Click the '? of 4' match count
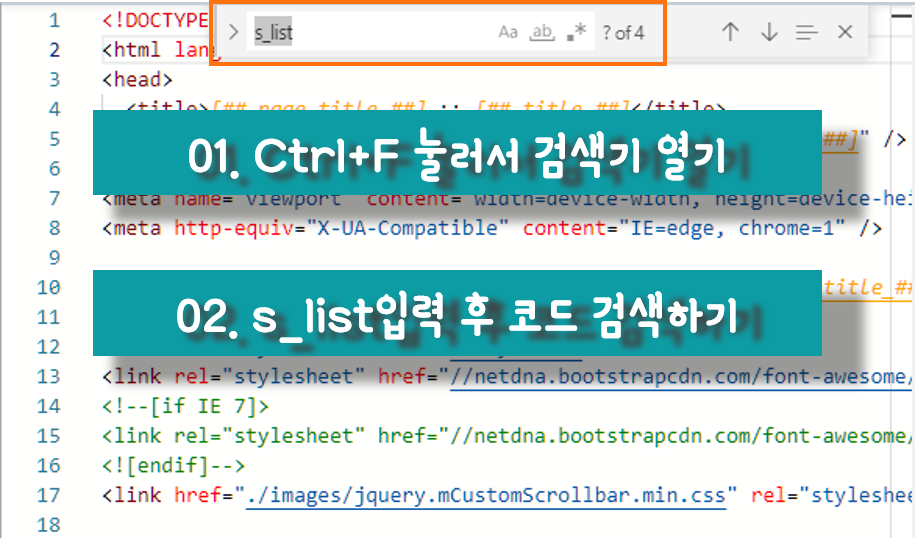 point(623,33)
